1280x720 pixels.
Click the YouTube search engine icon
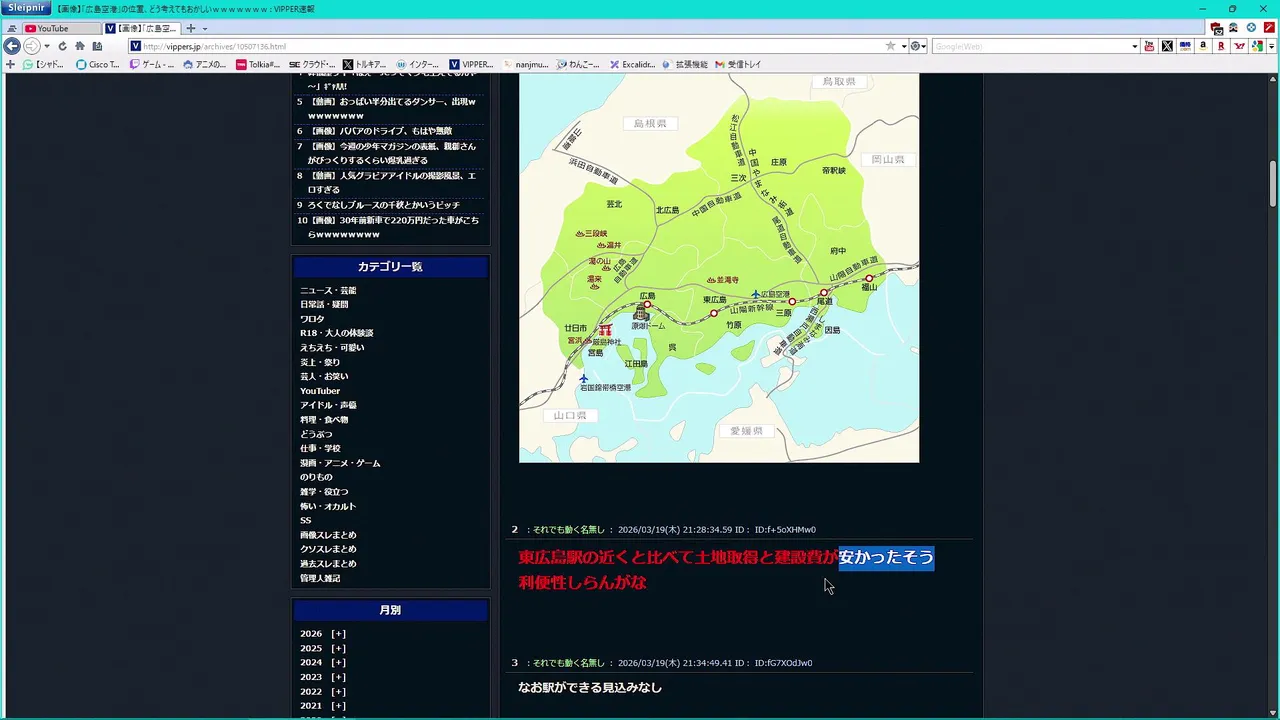click(x=1149, y=46)
